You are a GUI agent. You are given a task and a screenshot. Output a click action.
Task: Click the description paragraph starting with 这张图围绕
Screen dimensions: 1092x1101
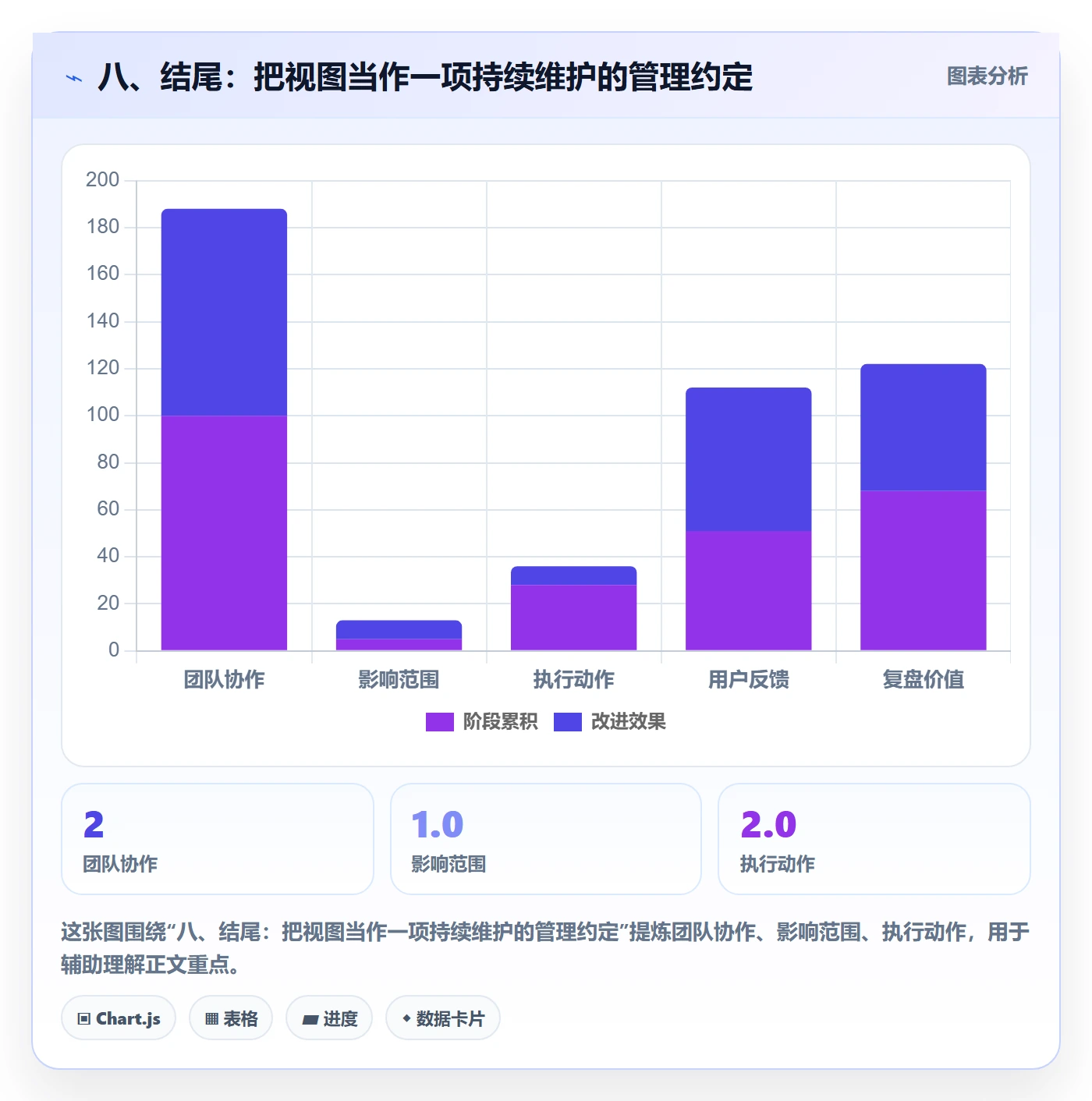point(545,948)
